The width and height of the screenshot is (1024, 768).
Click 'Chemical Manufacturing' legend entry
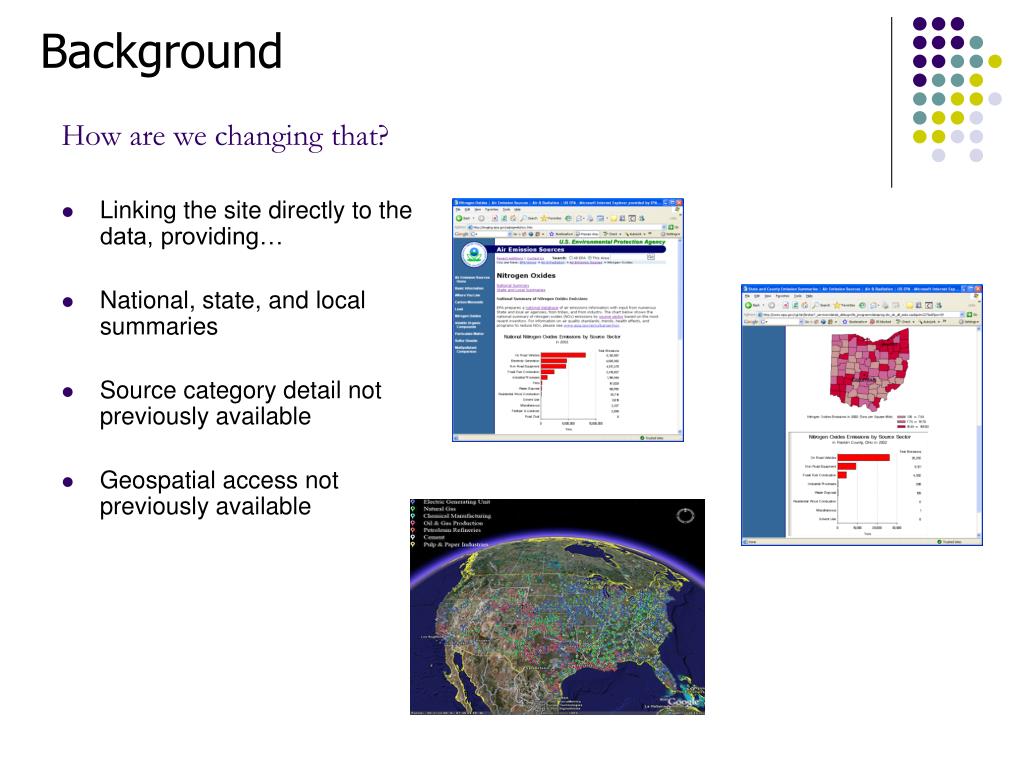pyautogui.click(x=456, y=516)
